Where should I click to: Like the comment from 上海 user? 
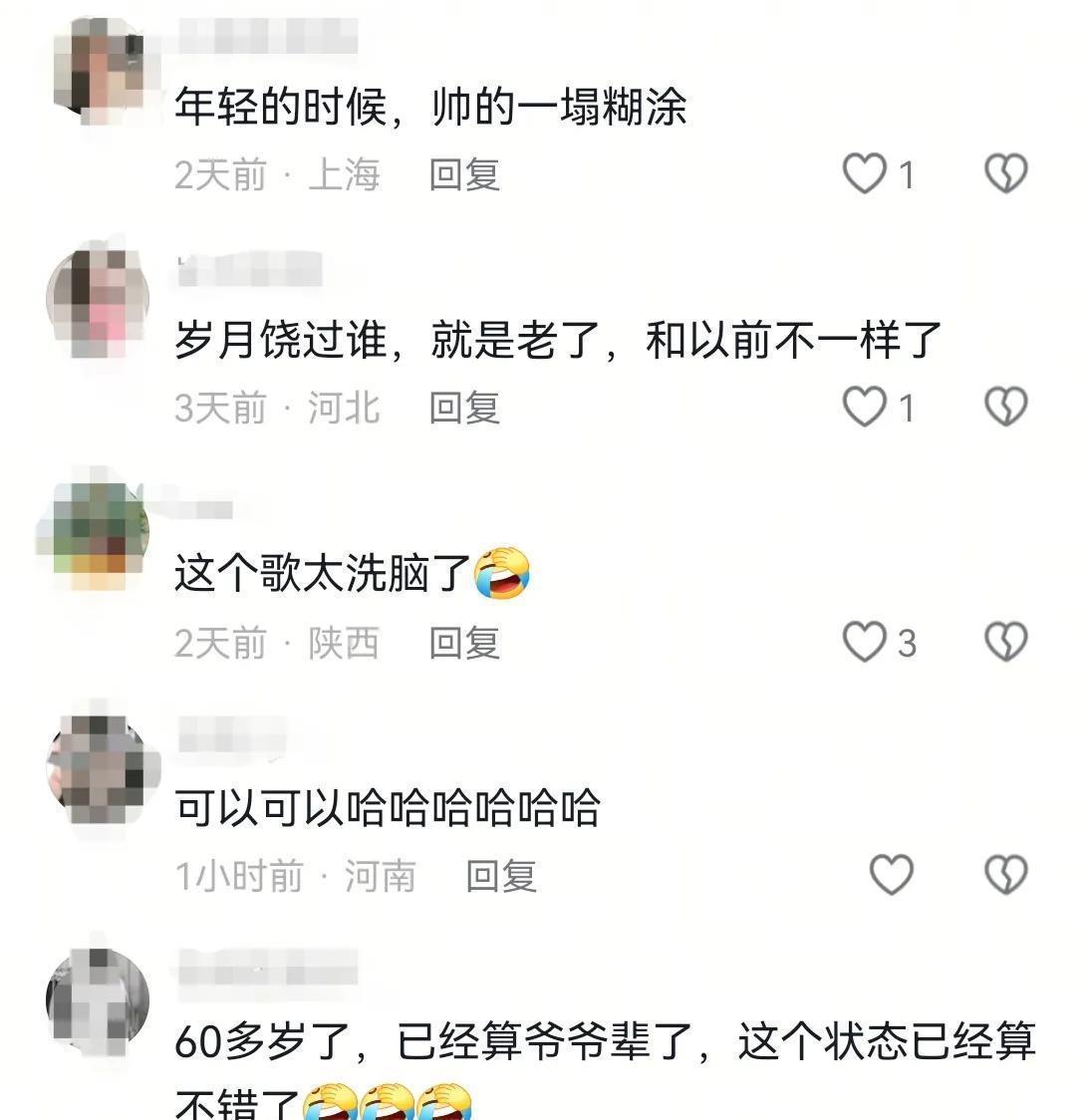tap(864, 173)
